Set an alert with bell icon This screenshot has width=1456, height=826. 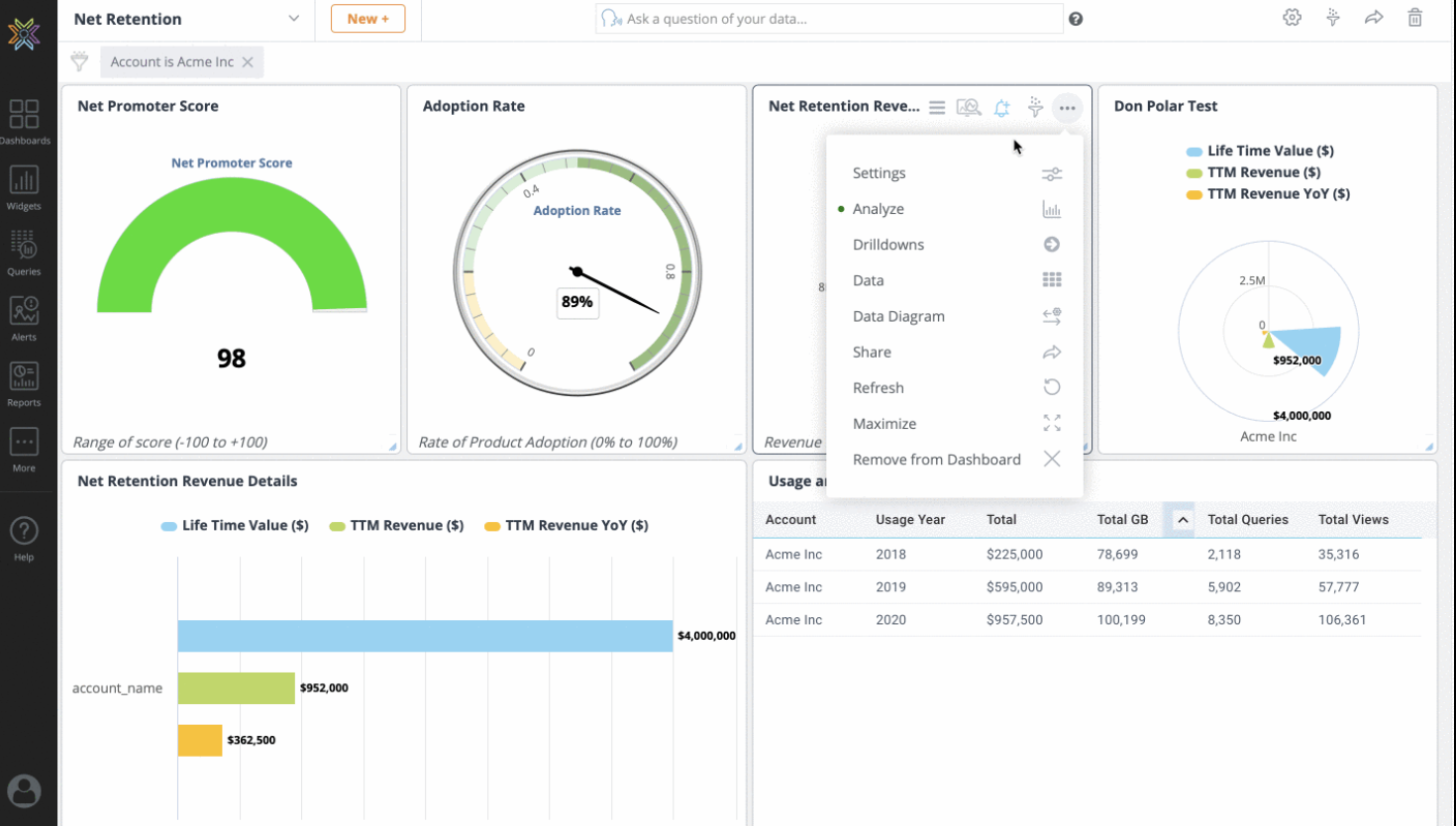pyautogui.click(x=1001, y=108)
